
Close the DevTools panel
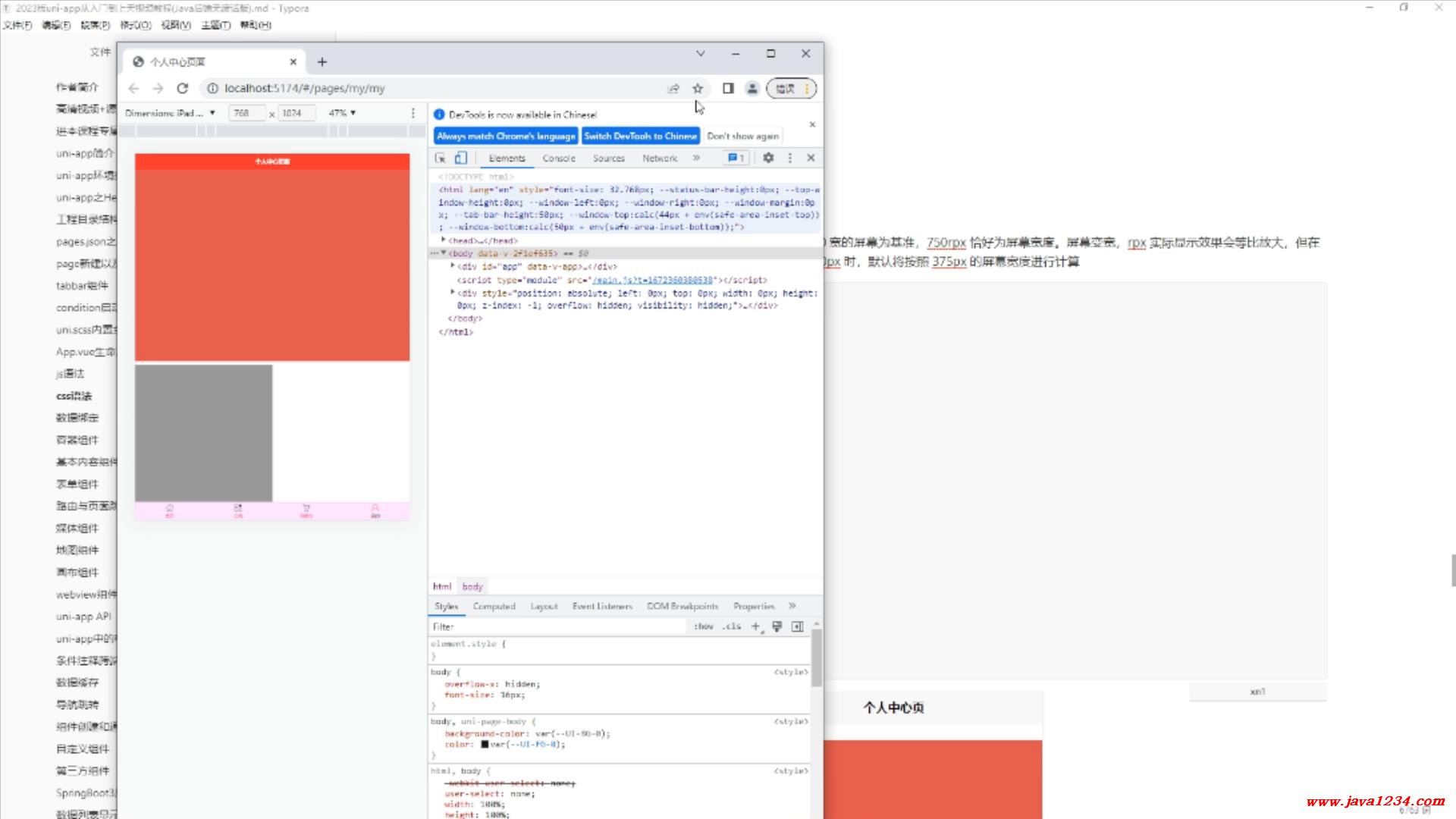pyautogui.click(x=811, y=158)
